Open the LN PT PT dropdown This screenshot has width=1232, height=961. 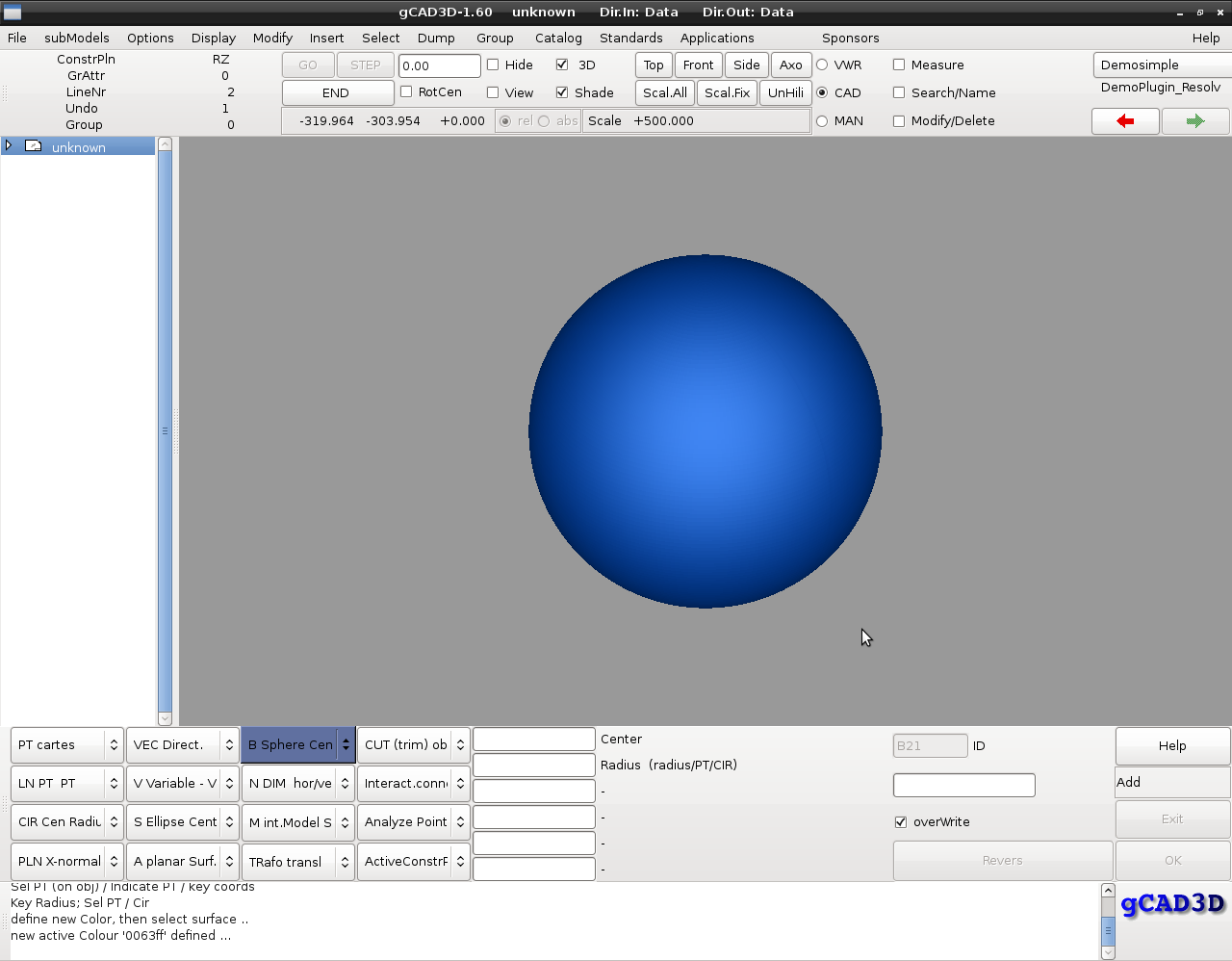tap(66, 783)
